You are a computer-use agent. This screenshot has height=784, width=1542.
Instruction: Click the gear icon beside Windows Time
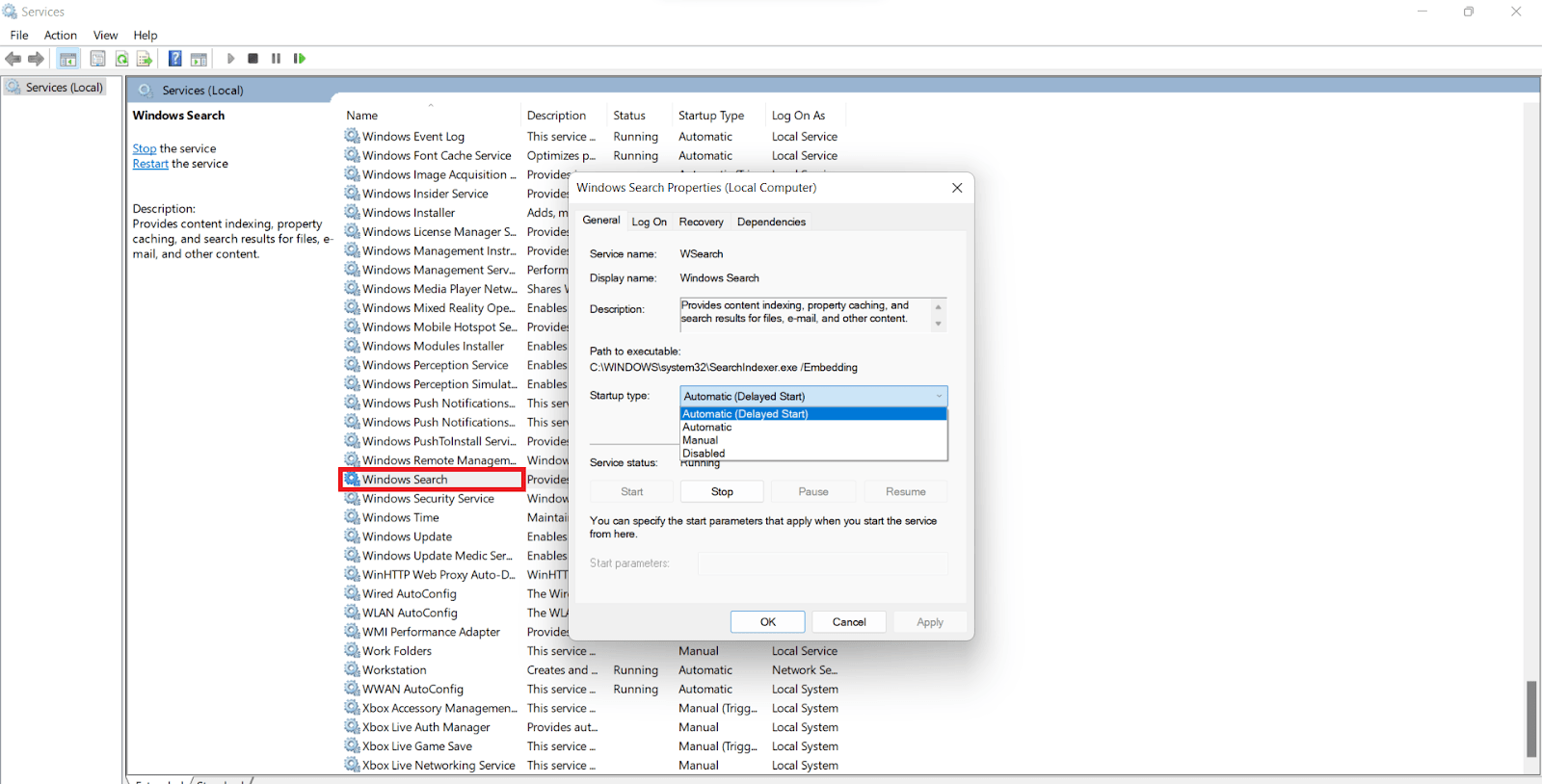click(352, 517)
